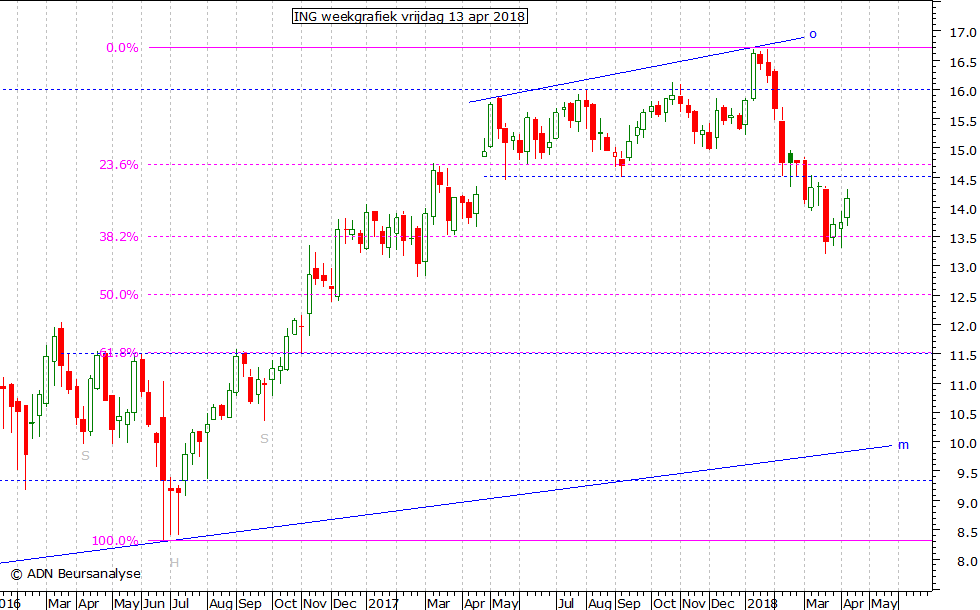Click the '© ADN Beursanalyse' copyright text
Viewport: 980px width, 610px height.
(76, 574)
